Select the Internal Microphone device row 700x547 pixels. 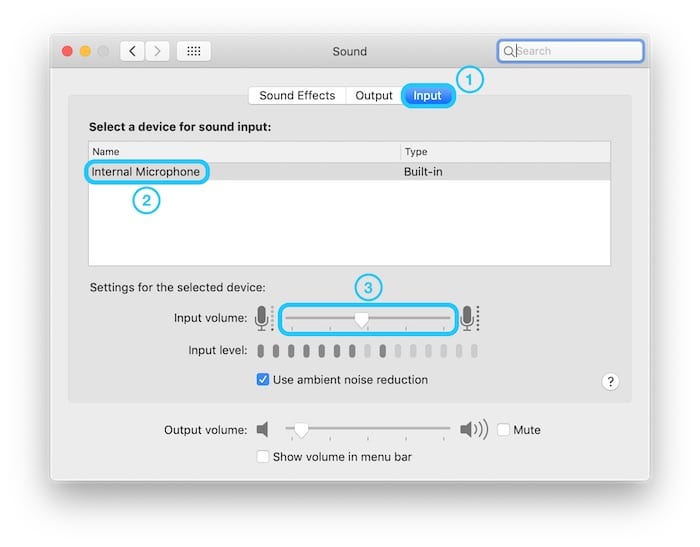click(349, 171)
